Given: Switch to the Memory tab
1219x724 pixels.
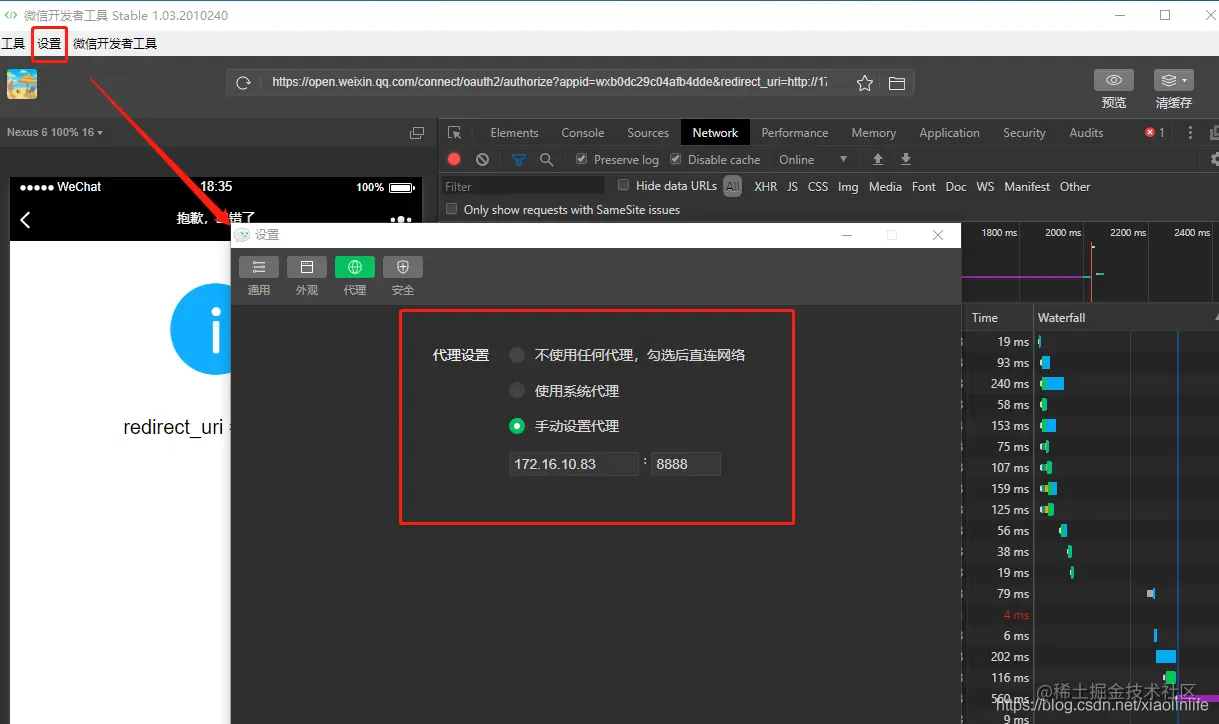Looking at the screenshot, I should click(x=874, y=133).
